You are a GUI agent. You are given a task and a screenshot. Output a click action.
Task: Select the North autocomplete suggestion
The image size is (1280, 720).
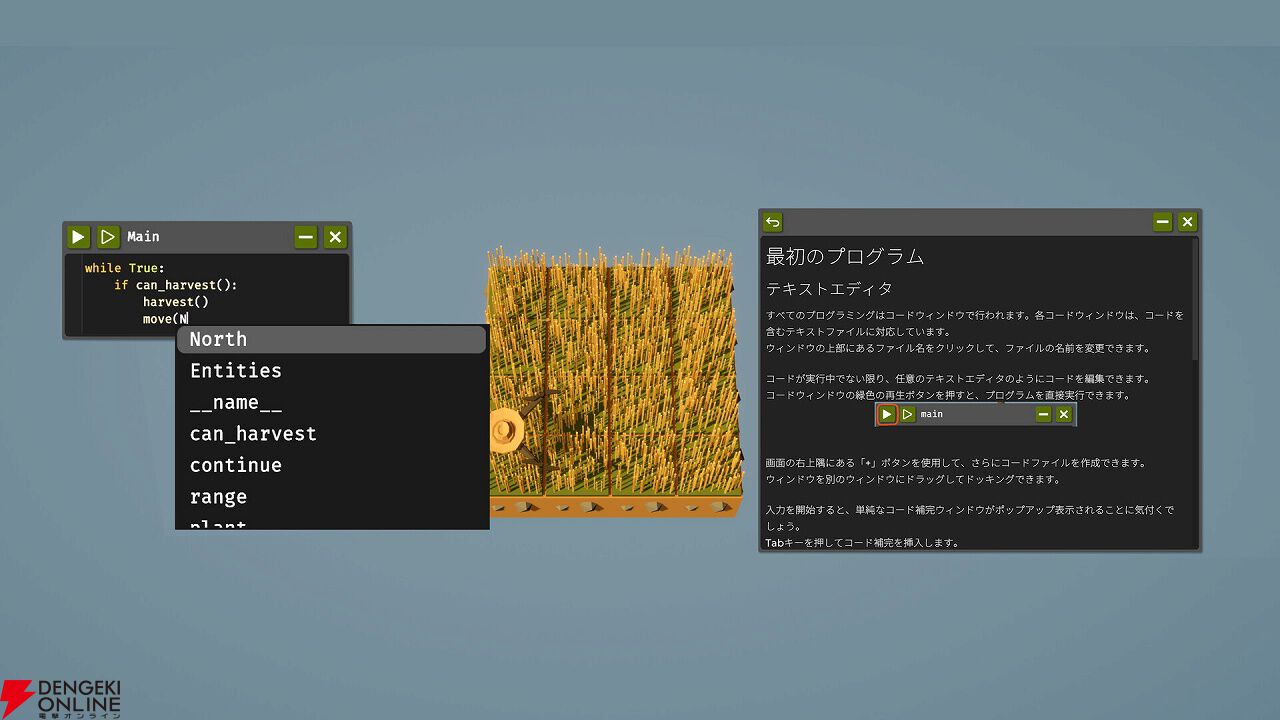(x=218, y=340)
